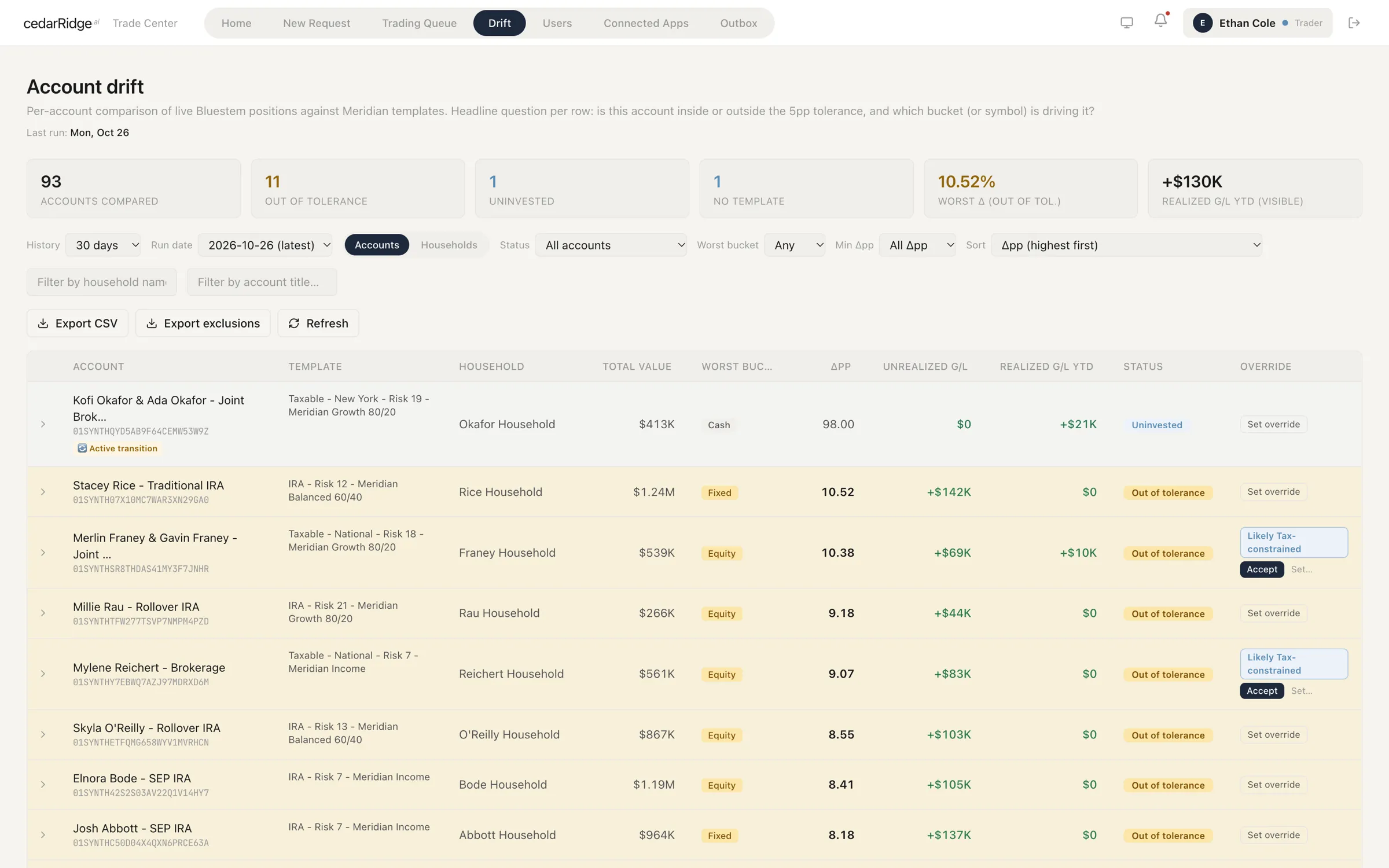Viewport: 1389px width, 868px height.
Task: Set override for Skyla O'Reilly IRA
Action: [x=1273, y=734]
